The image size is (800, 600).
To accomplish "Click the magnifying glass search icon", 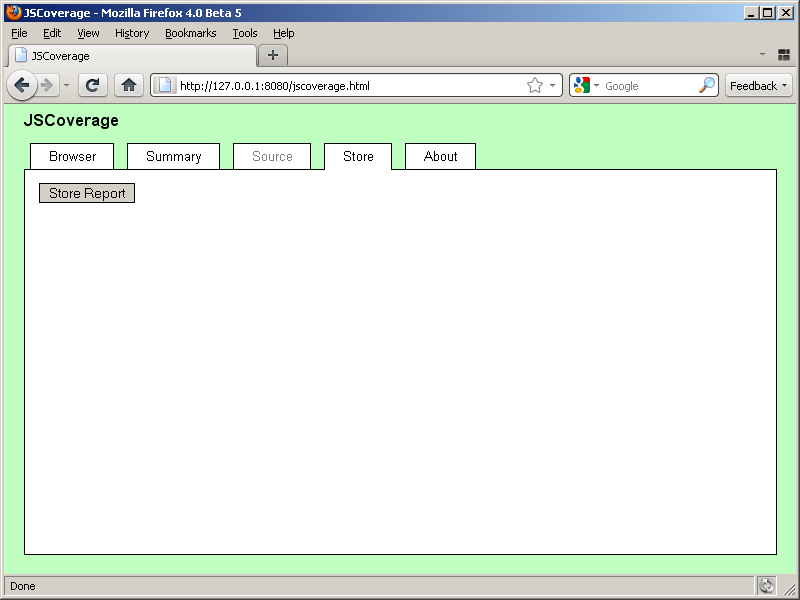I will point(707,85).
